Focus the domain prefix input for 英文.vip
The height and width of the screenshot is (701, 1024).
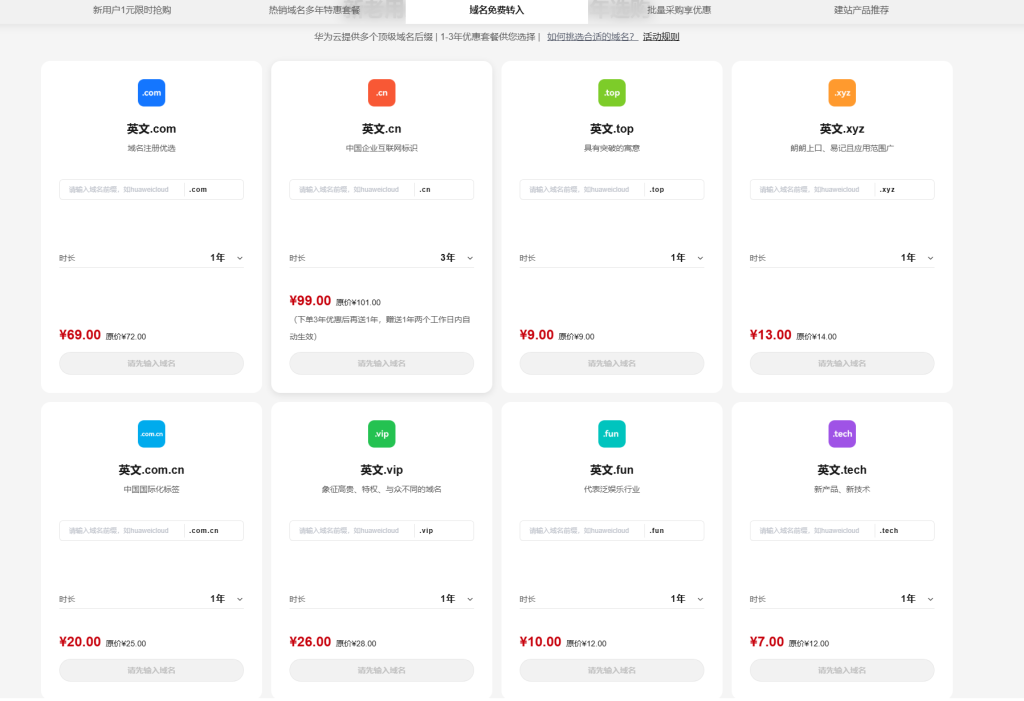point(351,530)
